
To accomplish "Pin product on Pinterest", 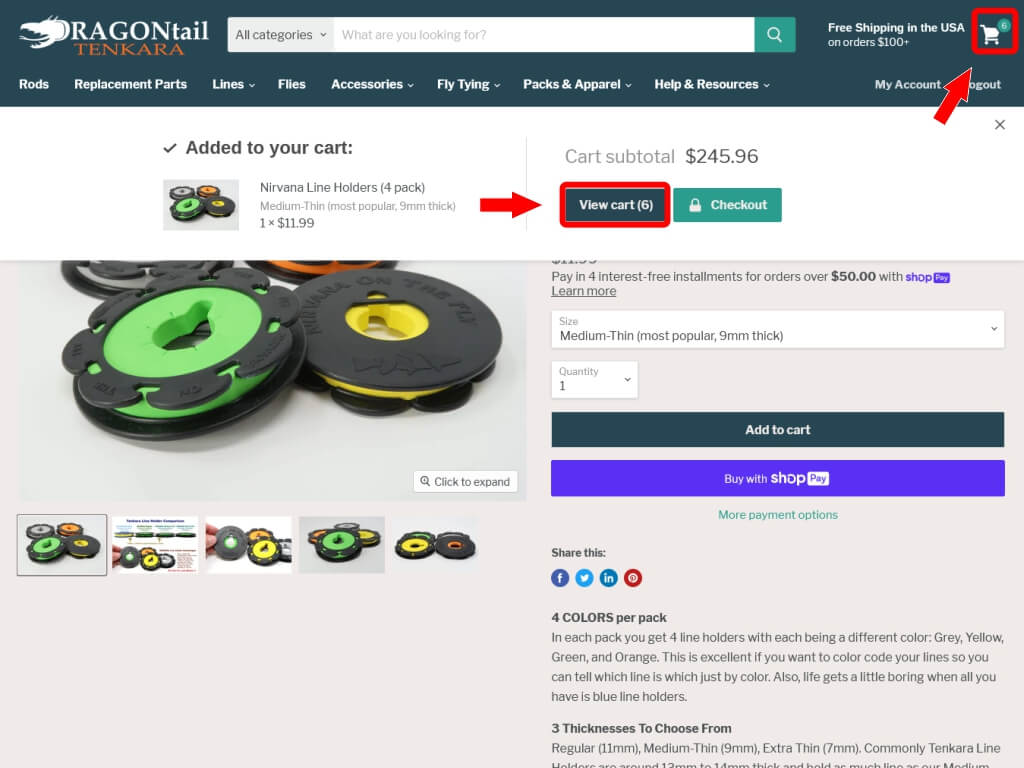I will pyautogui.click(x=632, y=578).
